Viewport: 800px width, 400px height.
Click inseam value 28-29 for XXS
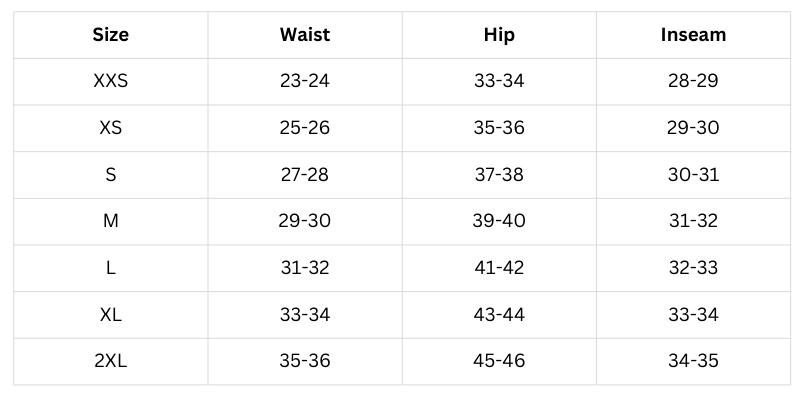pos(693,81)
